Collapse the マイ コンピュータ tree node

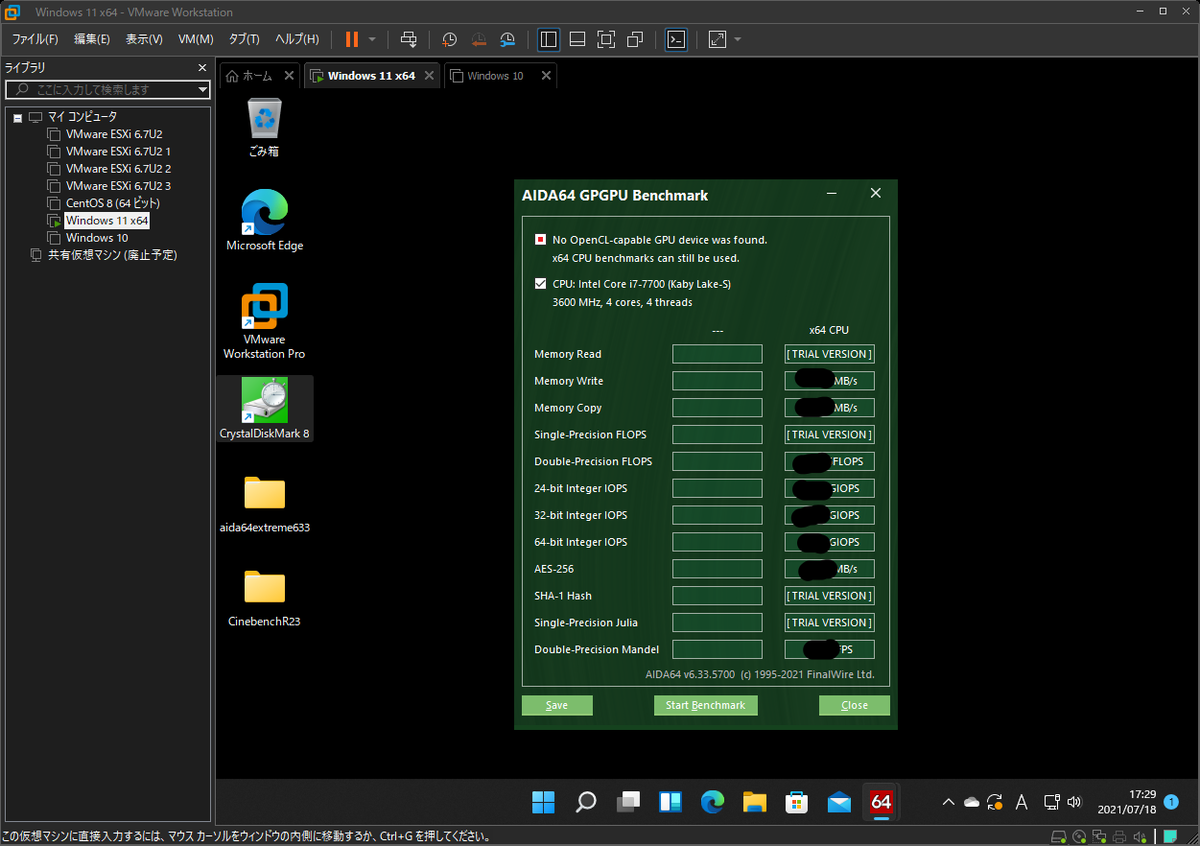point(17,117)
